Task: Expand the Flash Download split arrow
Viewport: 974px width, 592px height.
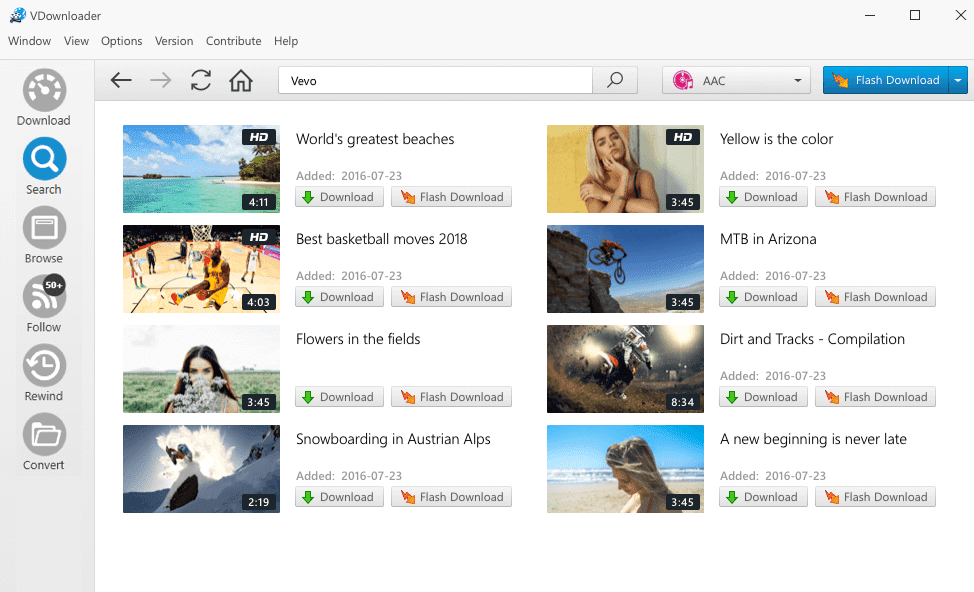Action: click(958, 80)
